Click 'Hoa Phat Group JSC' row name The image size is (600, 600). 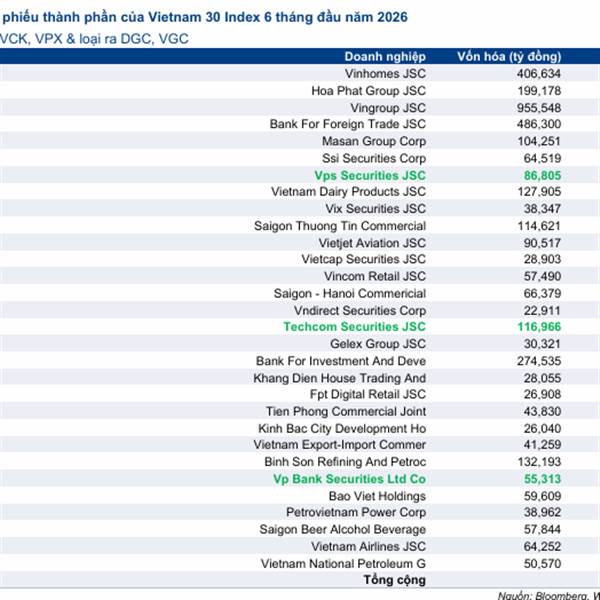[x=368, y=91]
